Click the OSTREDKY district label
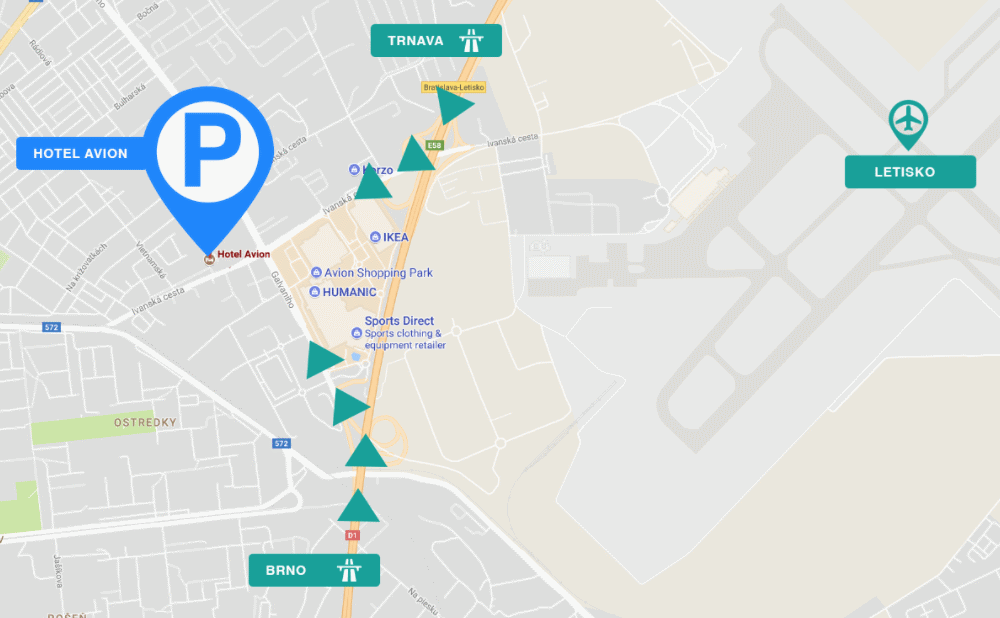The width and height of the screenshot is (1000, 618). click(x=145, y=422)
